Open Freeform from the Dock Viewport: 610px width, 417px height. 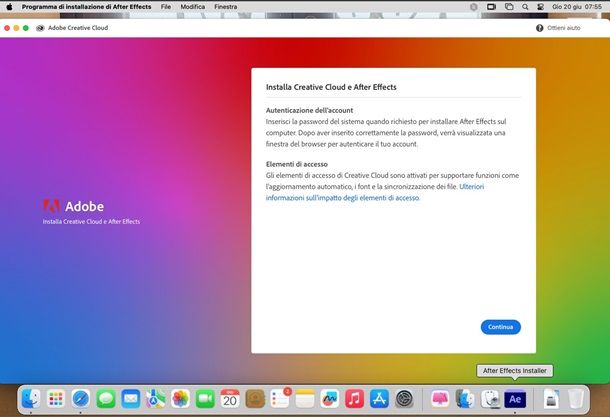330,399
